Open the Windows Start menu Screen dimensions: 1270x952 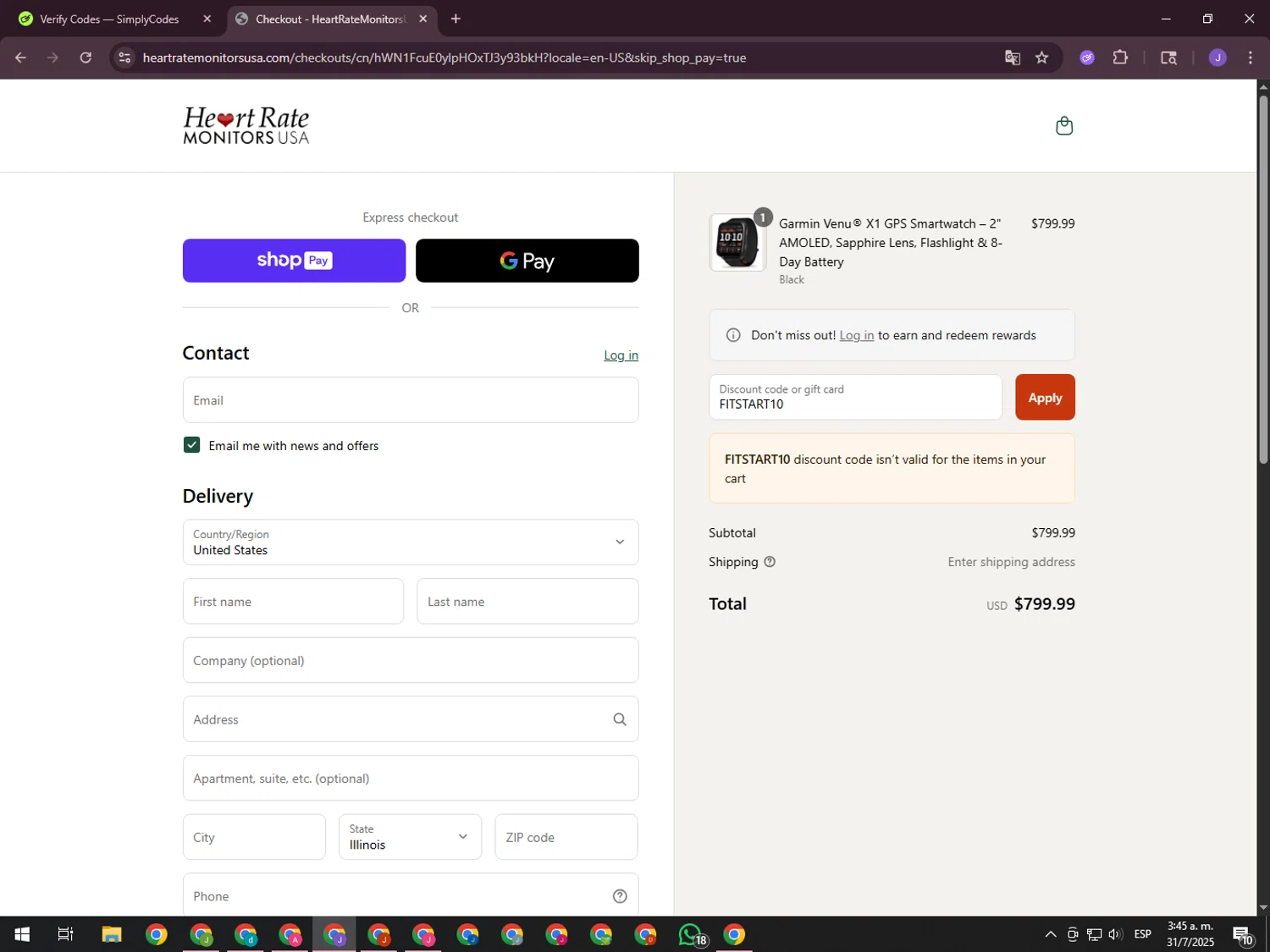(x=22, y=934)
